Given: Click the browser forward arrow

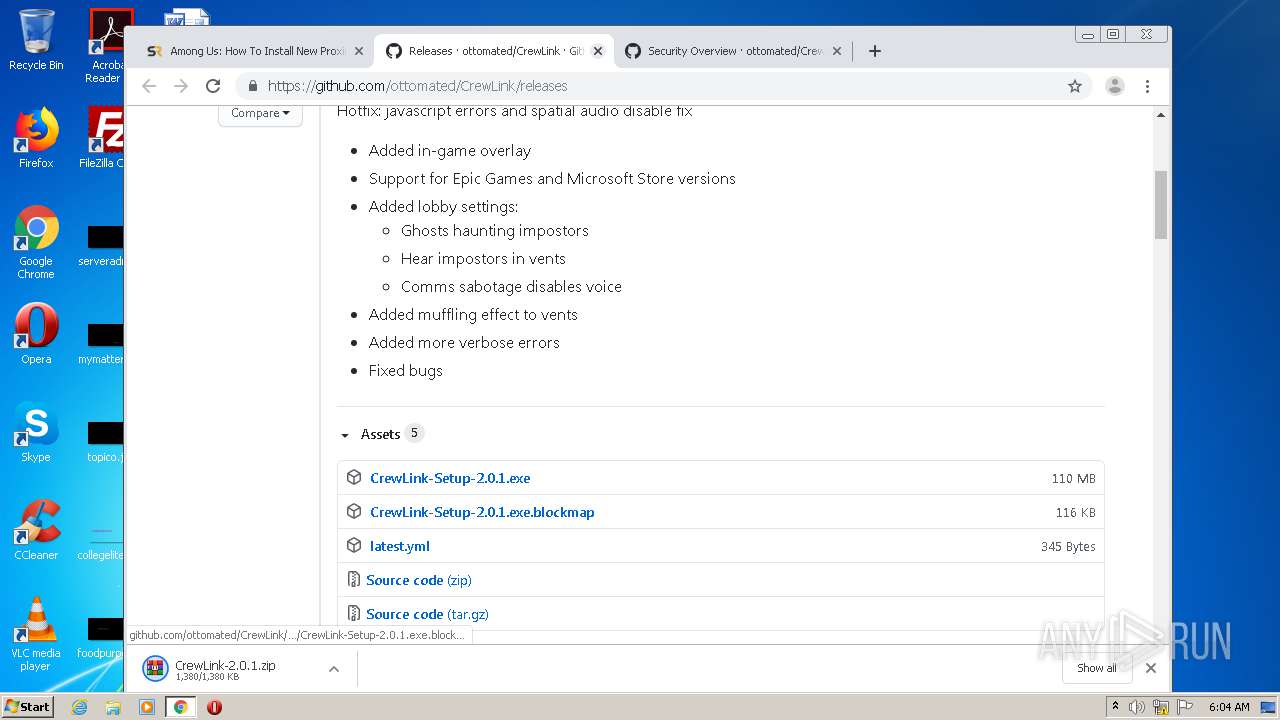Looking at the screenshot, I should pos(181,86).
